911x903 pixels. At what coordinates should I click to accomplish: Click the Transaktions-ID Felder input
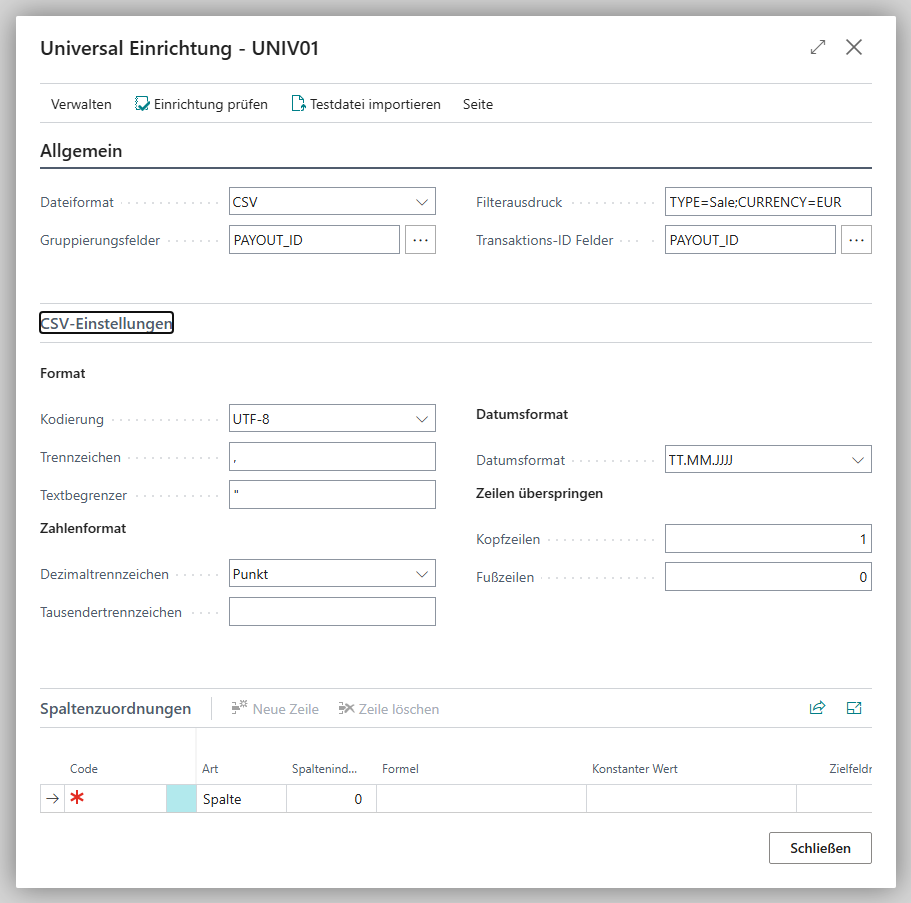(x=750, y=240)
